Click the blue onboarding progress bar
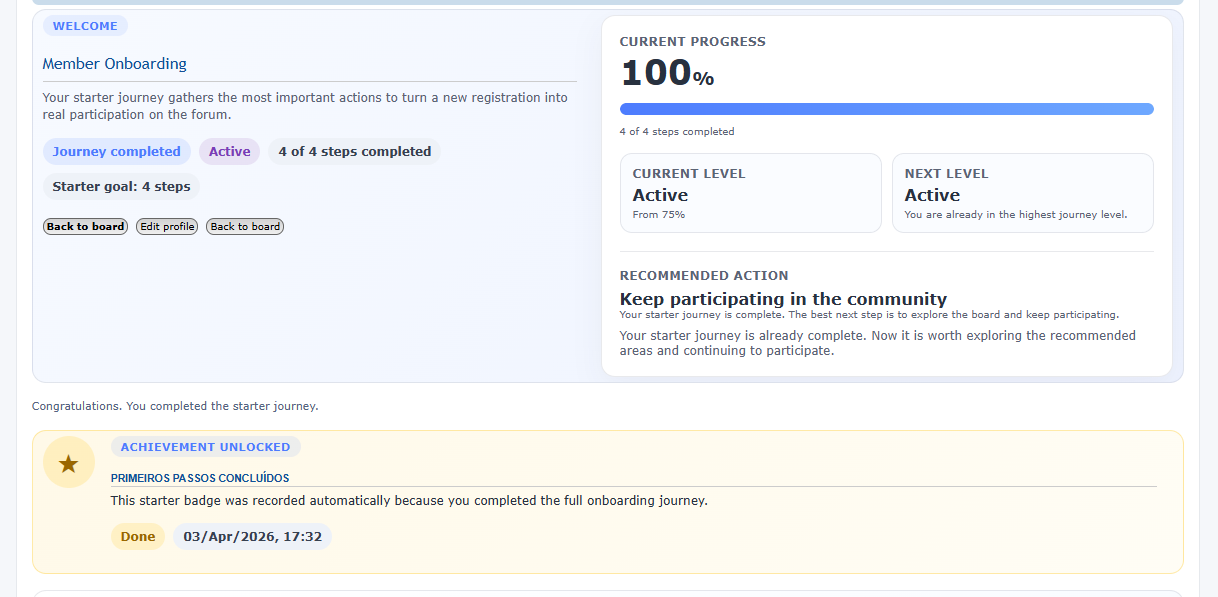This screenshot has width=1218, height=597. 886,109
